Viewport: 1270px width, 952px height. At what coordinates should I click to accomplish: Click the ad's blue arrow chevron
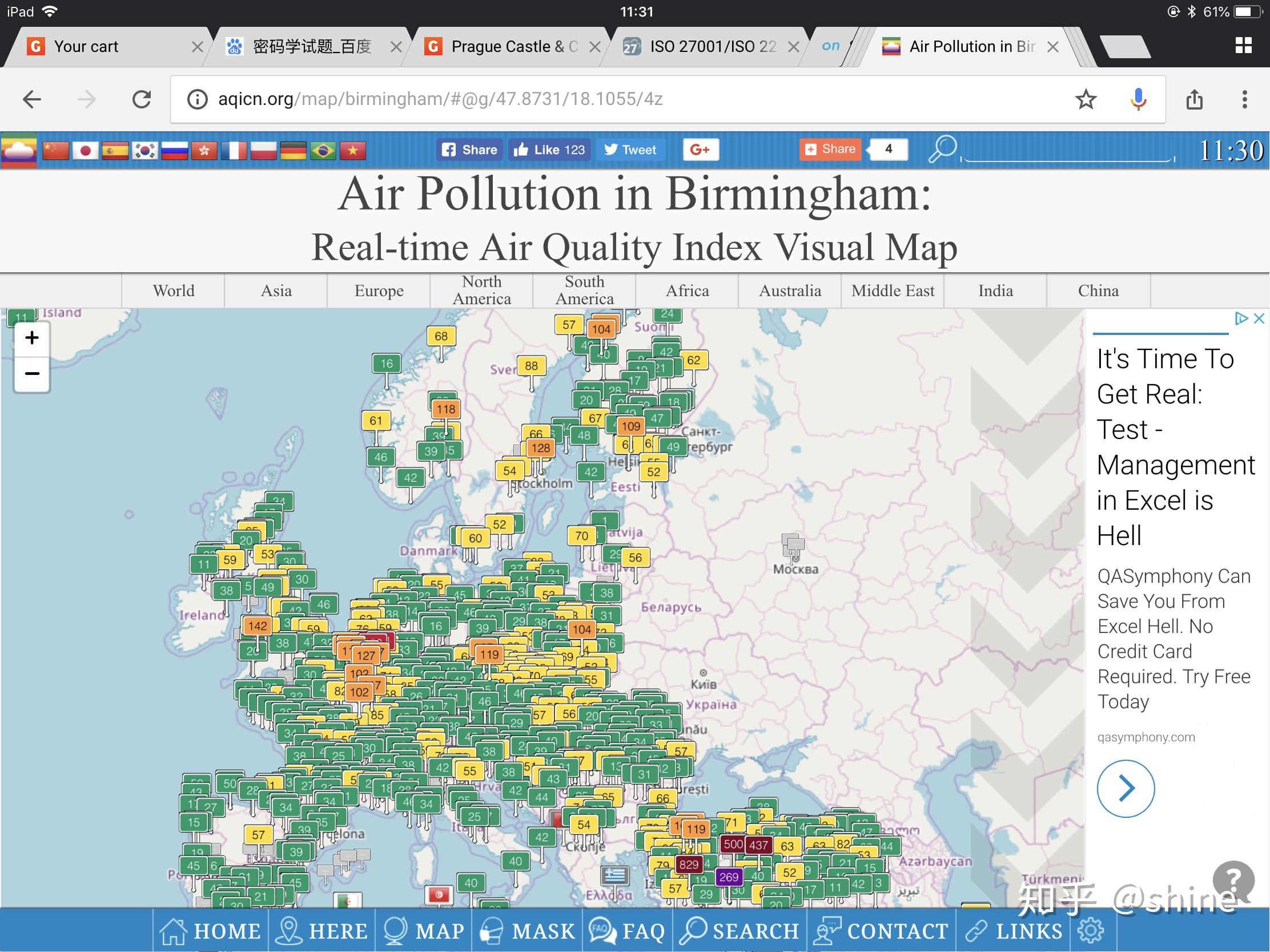pos(1126,788)
